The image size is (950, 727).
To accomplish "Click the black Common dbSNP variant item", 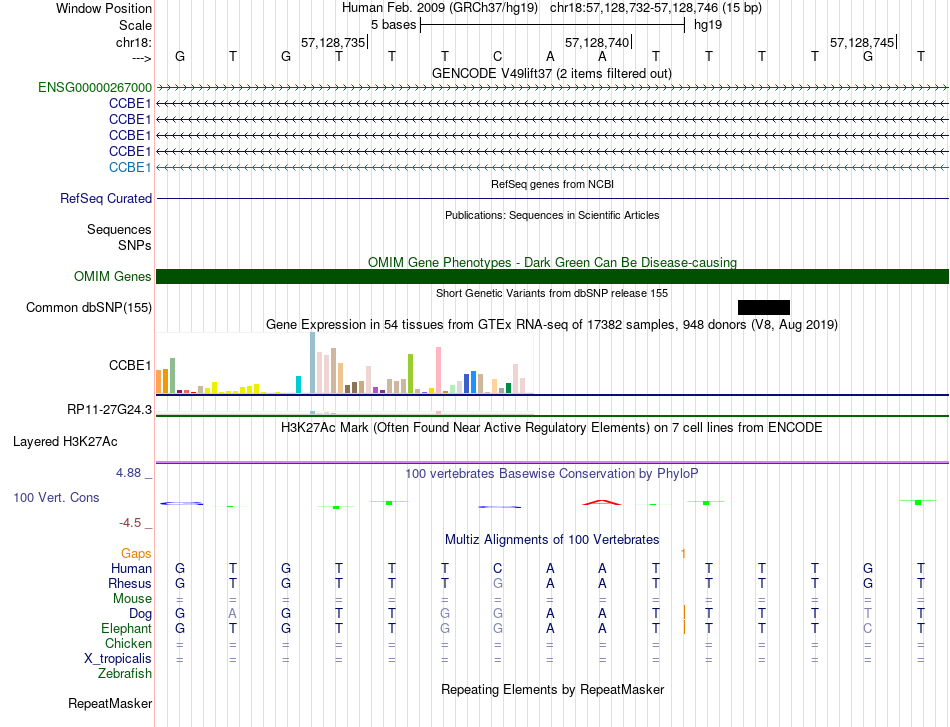I will click(763, 307).
